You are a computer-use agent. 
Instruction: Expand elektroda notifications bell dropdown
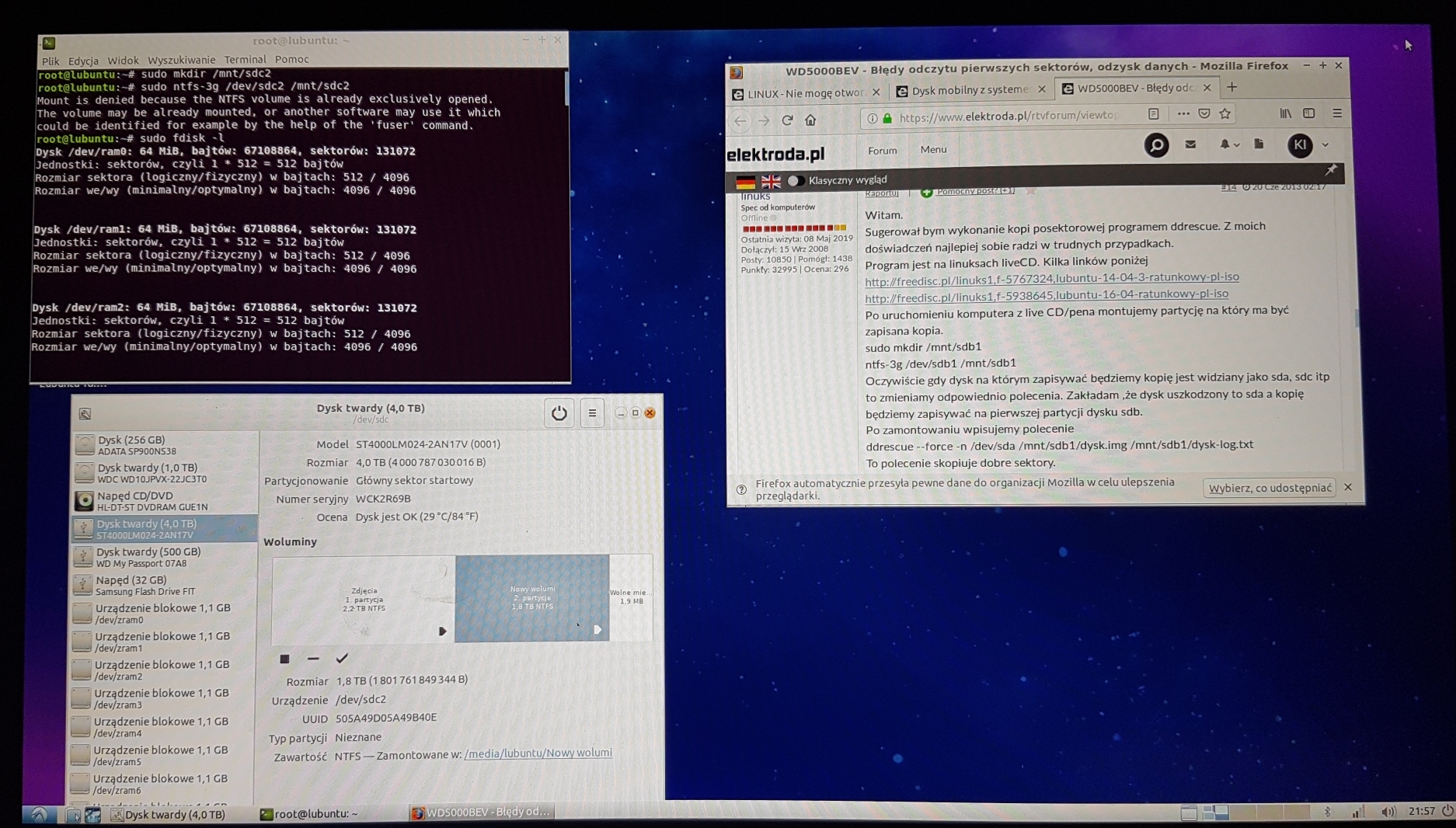pos(1228,144)
